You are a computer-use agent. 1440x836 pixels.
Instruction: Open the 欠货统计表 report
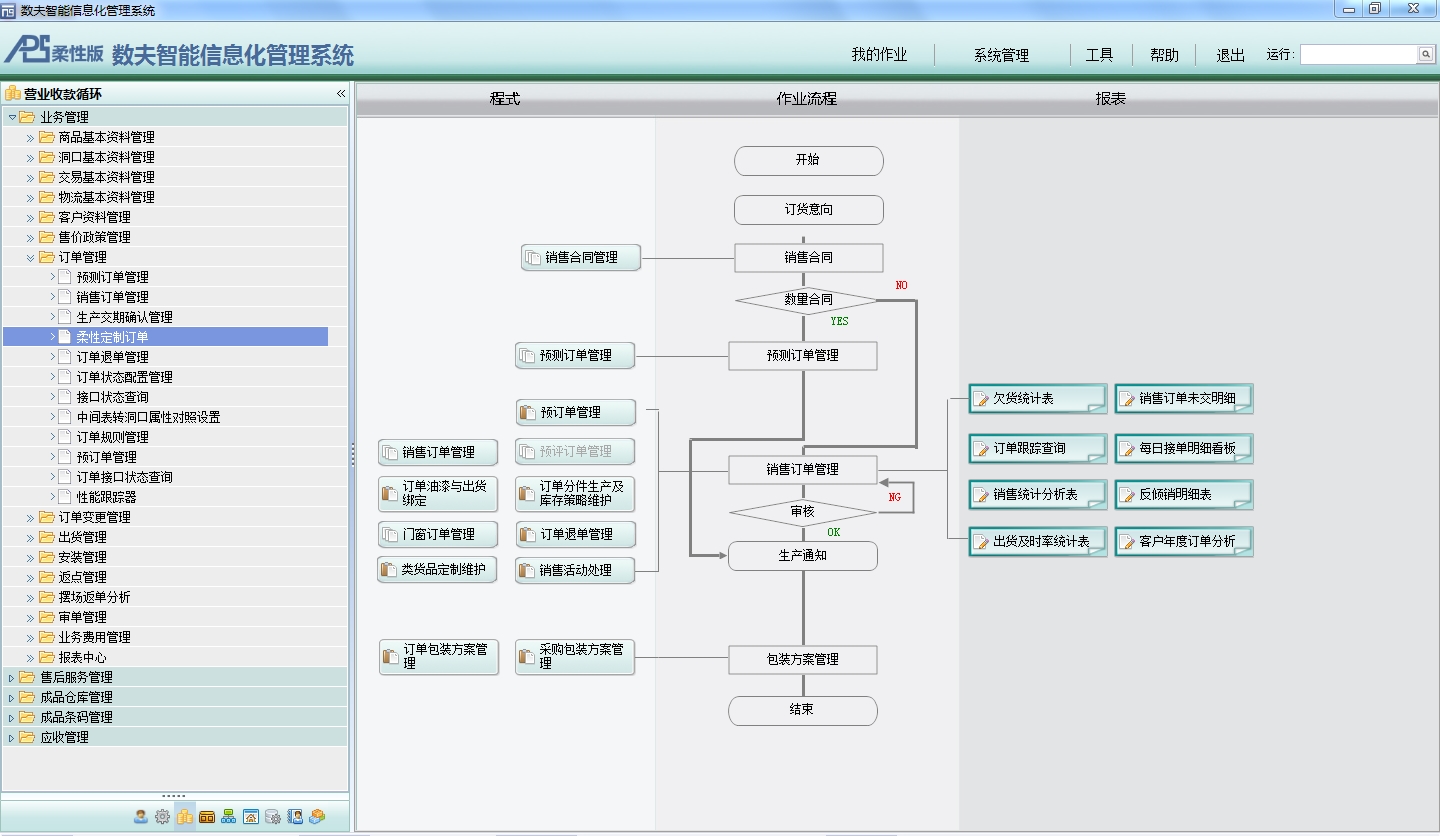point(1038,398)
